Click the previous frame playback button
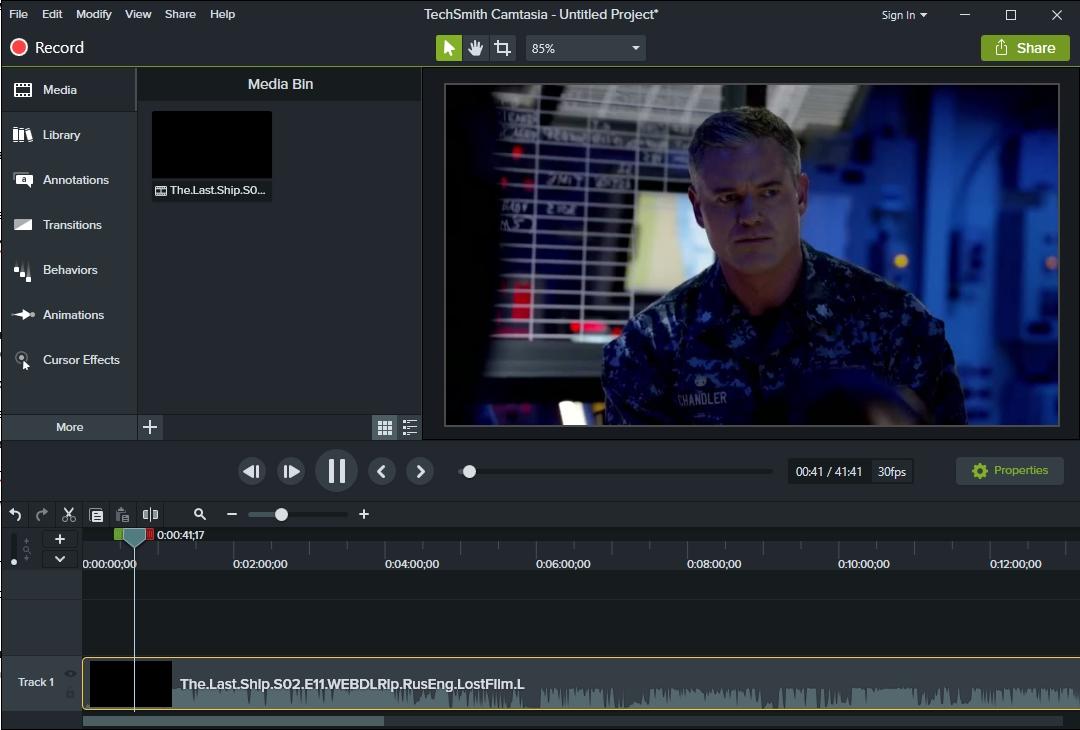Screen dimensions: 1080x730 251,472
